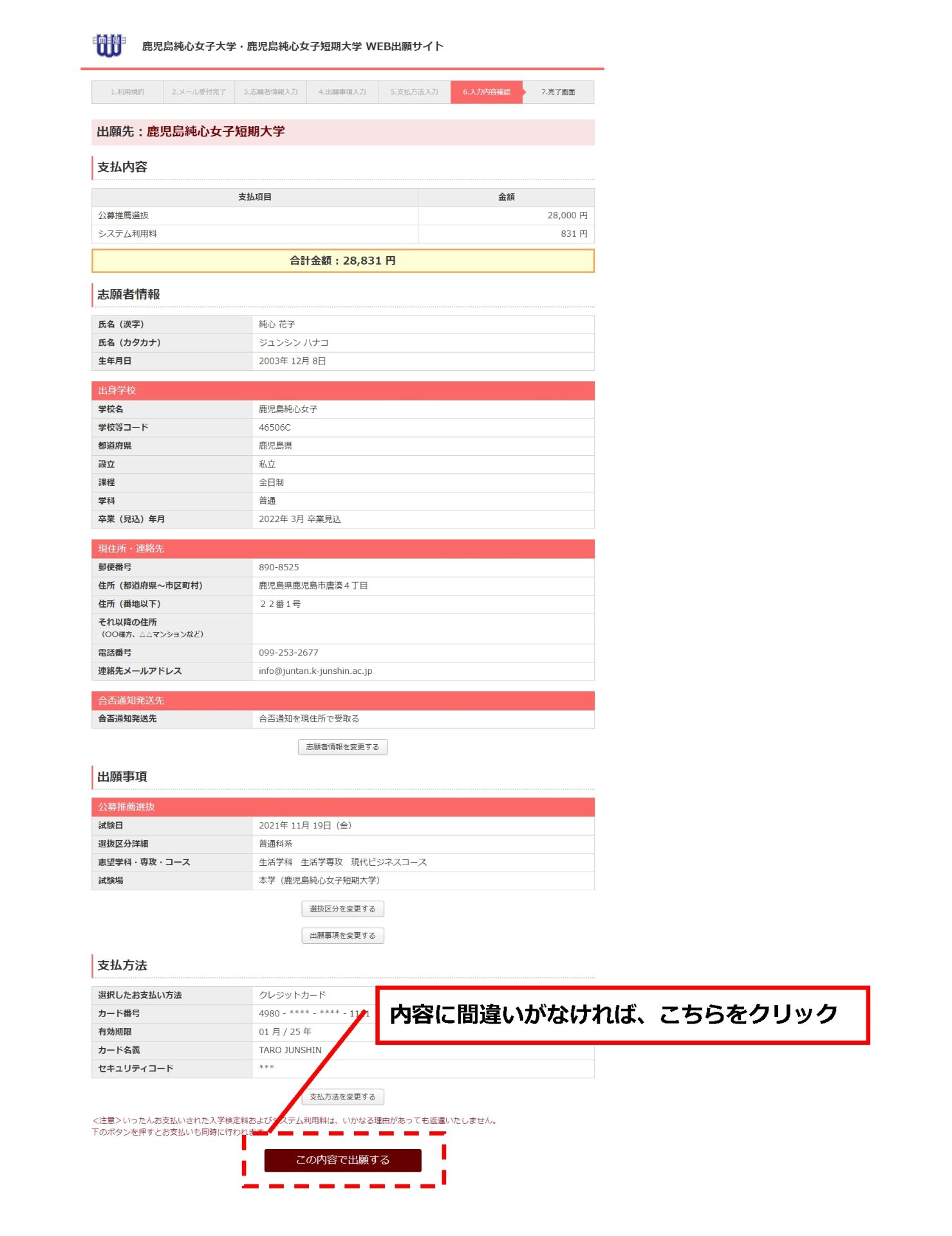Go to step 3.志願者情報入力

tap(270, 92)
